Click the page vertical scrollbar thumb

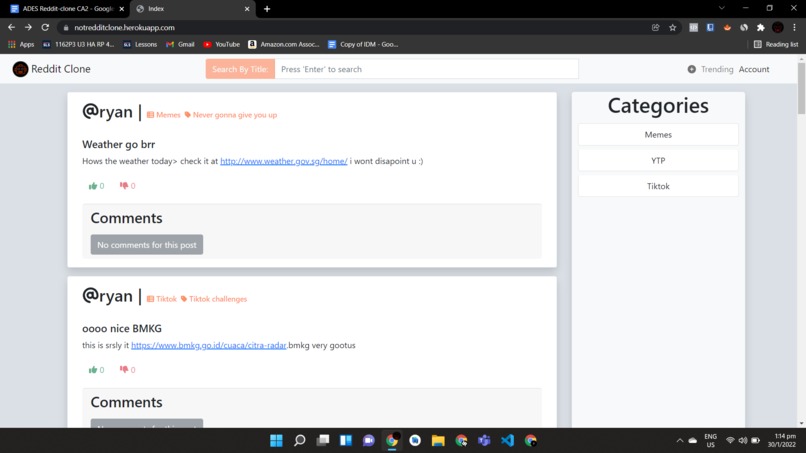pyautogui.click(x=801, y=88)
